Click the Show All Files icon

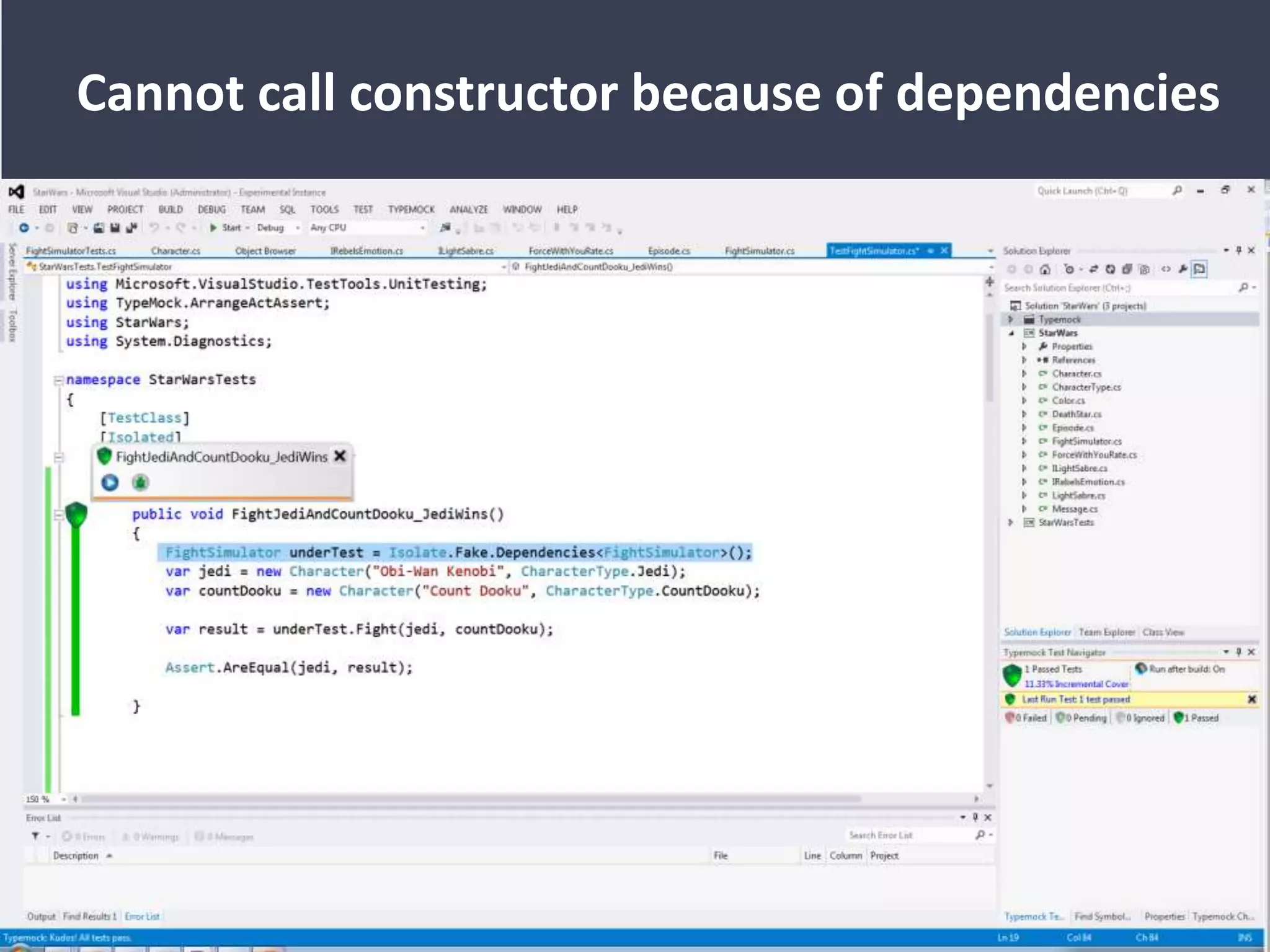(1144, 269)
